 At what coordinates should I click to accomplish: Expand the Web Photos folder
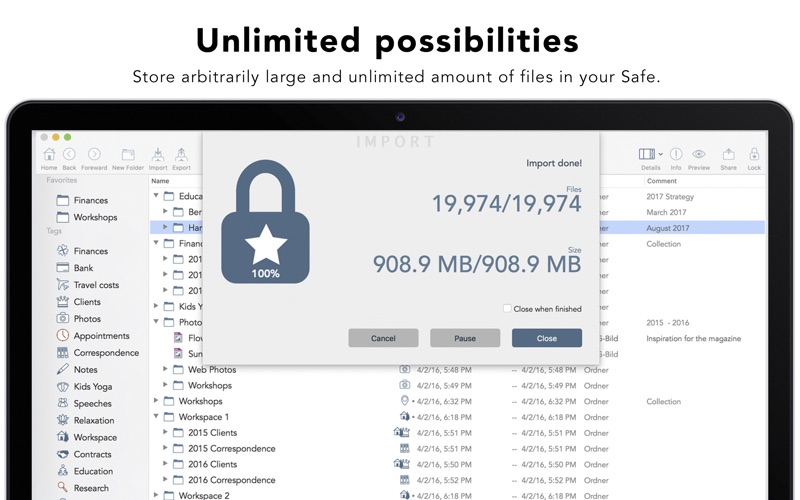pyautogui.click(x=166, y=369)
